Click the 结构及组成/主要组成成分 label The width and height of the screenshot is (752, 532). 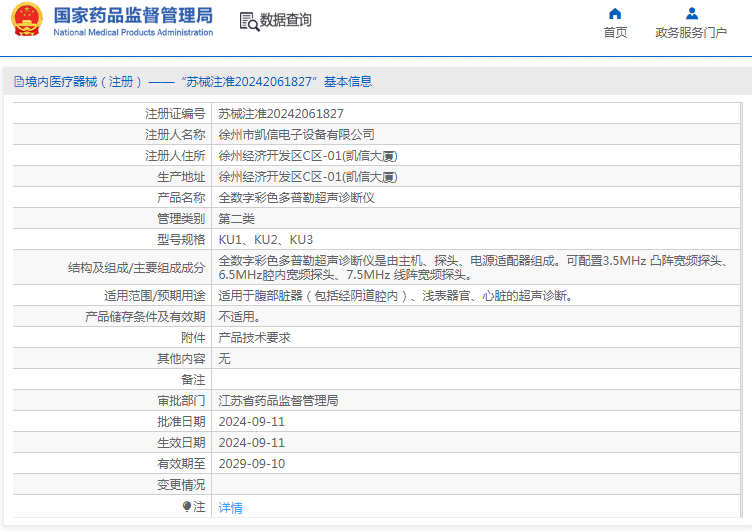coord(137,268)
